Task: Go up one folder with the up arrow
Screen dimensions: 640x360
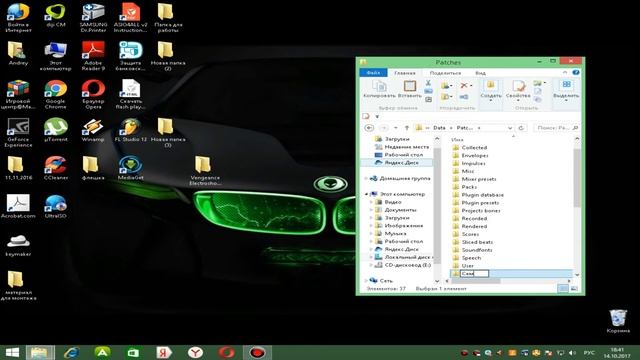Action: pos(407,128)
